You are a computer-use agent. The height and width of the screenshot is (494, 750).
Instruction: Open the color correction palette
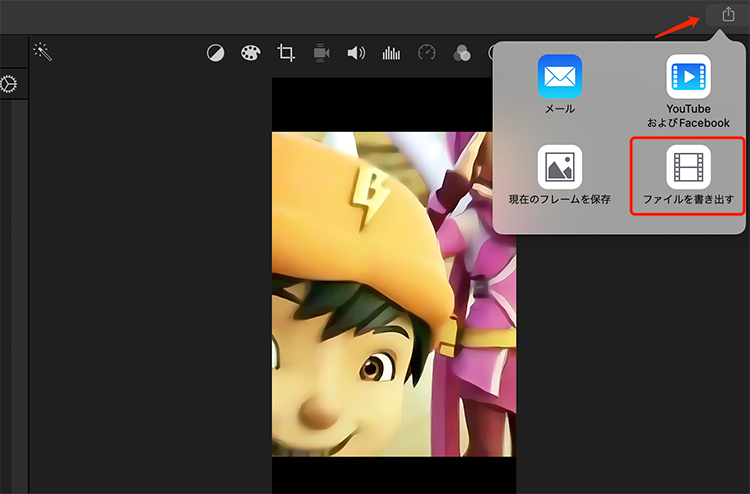click(x=251, y=53)
